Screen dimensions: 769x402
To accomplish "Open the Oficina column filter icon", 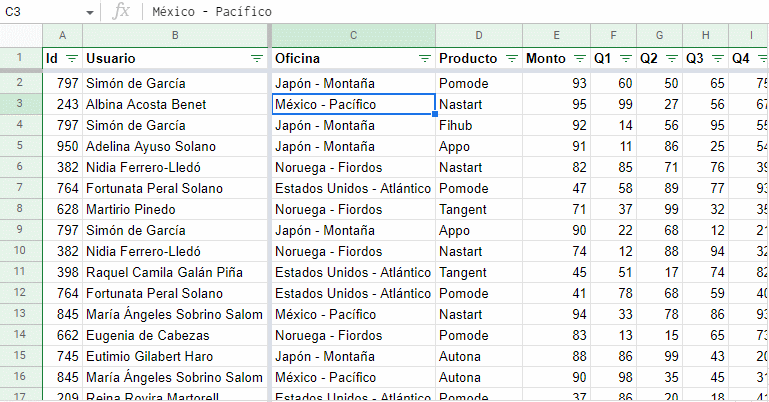I will [425, 59].
